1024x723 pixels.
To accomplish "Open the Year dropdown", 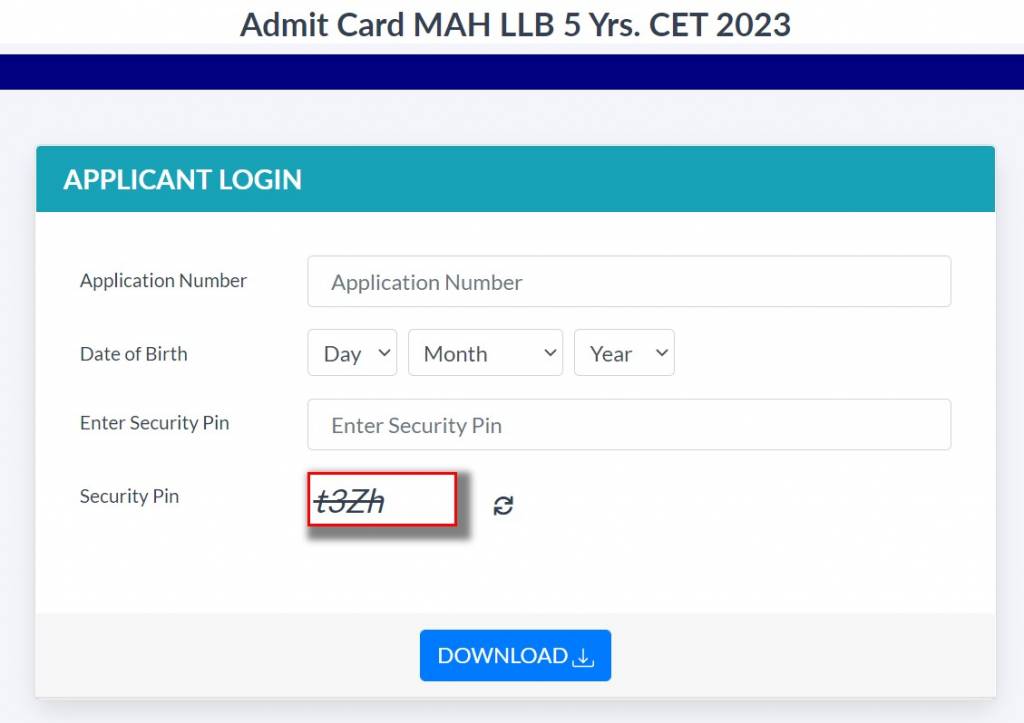I will 623,353.
